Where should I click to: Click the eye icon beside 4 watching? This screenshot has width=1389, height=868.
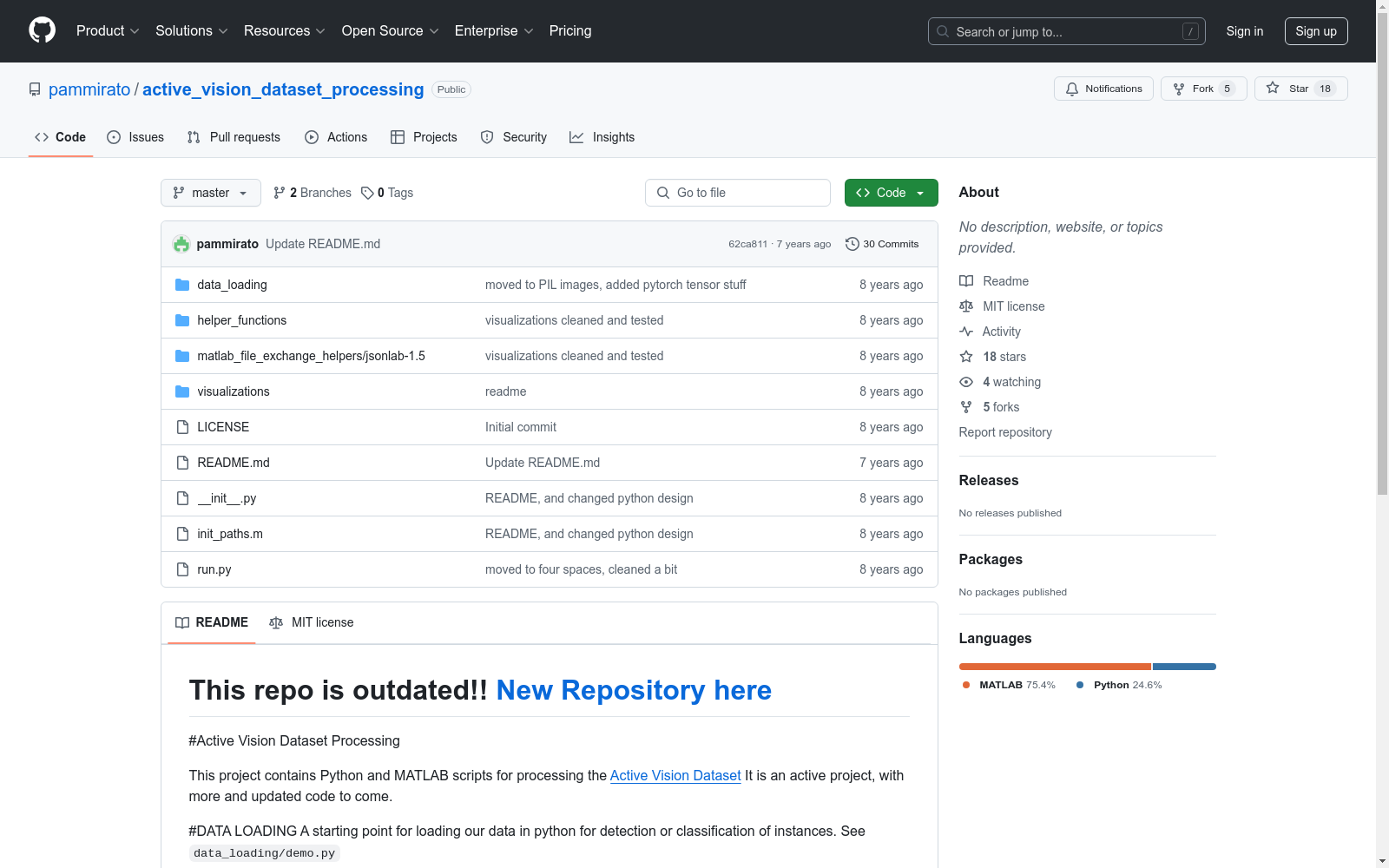tap(966, 382)
